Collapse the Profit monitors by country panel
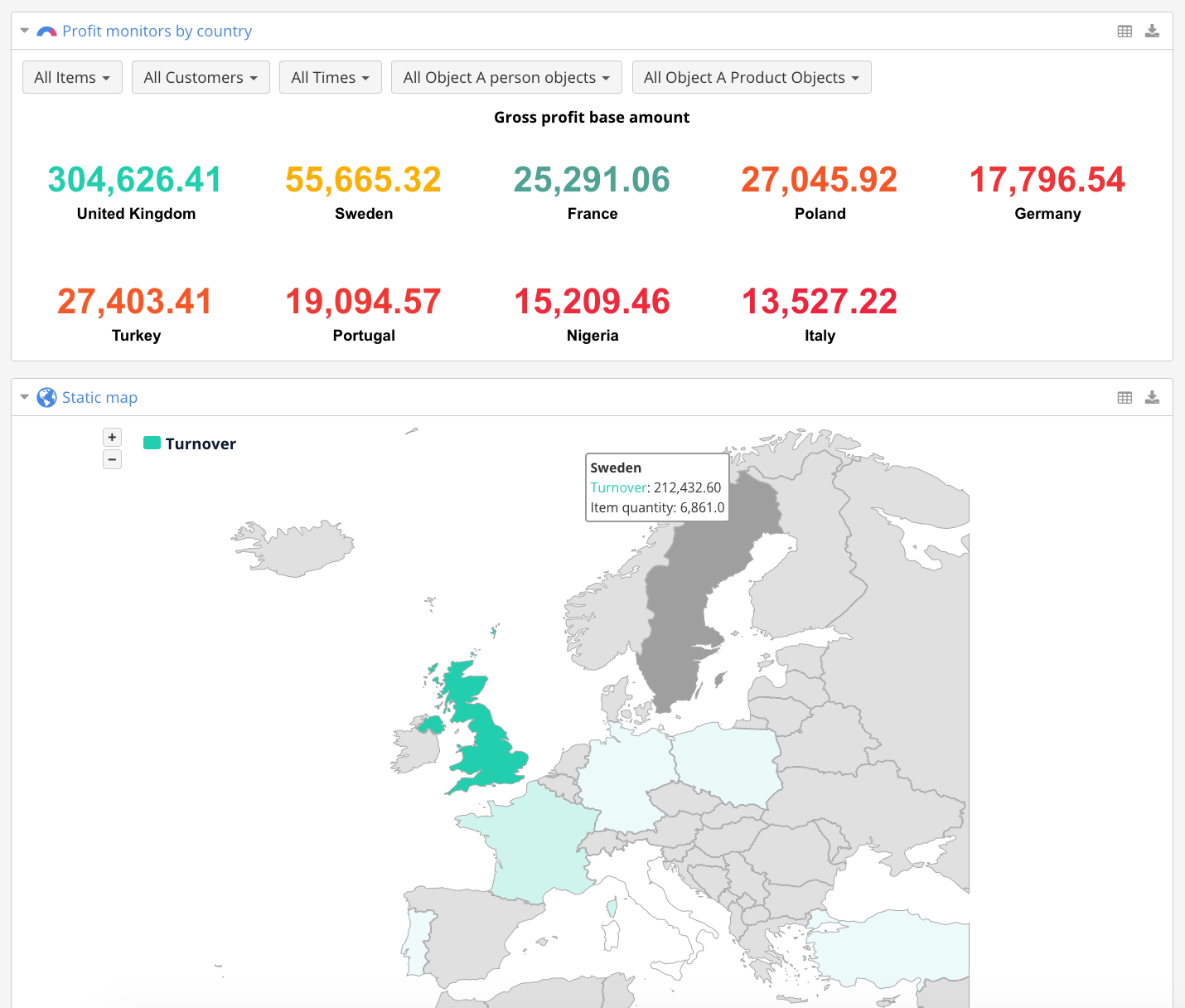Viewport: 1185px width, 1008px height. pyautogui.click(x=24, y=31)
